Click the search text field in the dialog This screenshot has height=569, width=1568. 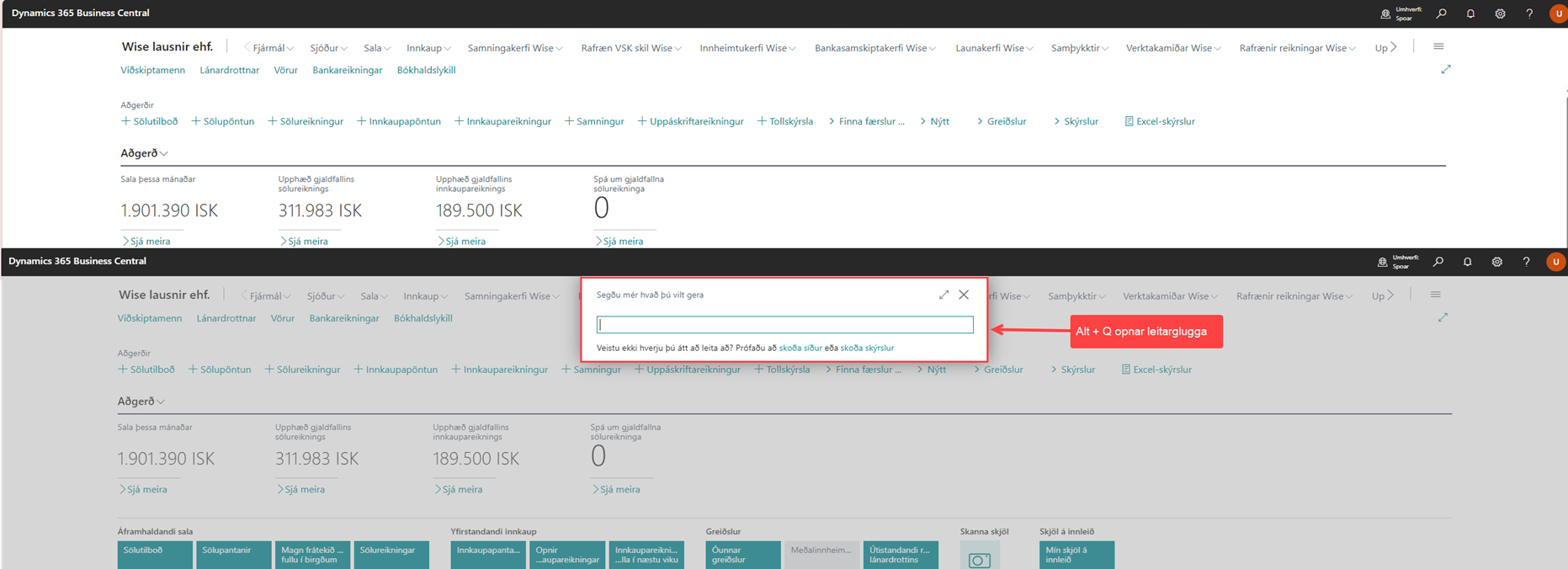click(x=784, y=325)
